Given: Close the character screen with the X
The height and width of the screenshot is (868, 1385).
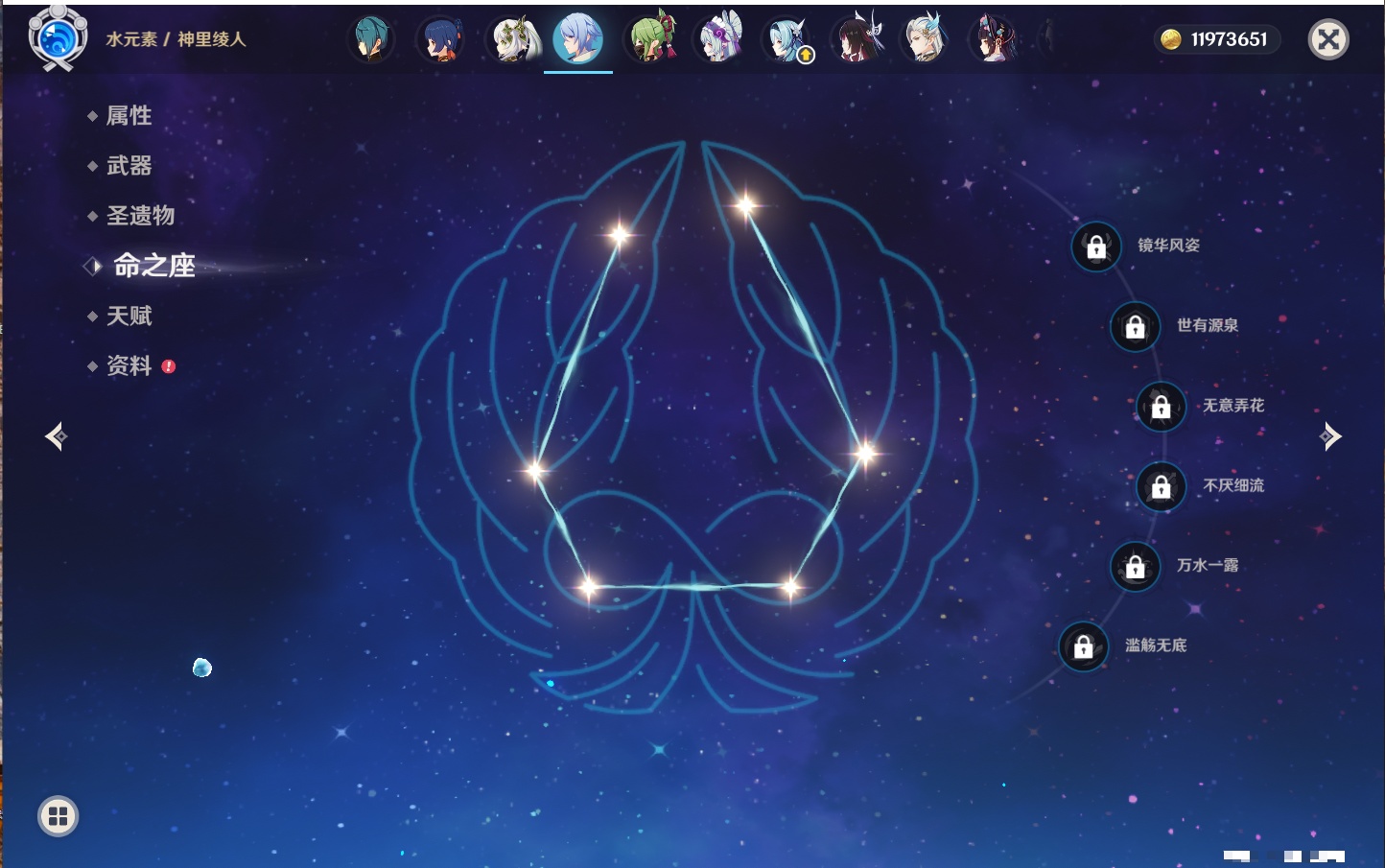Looking at the screenshot, I should pos(1328,39).
